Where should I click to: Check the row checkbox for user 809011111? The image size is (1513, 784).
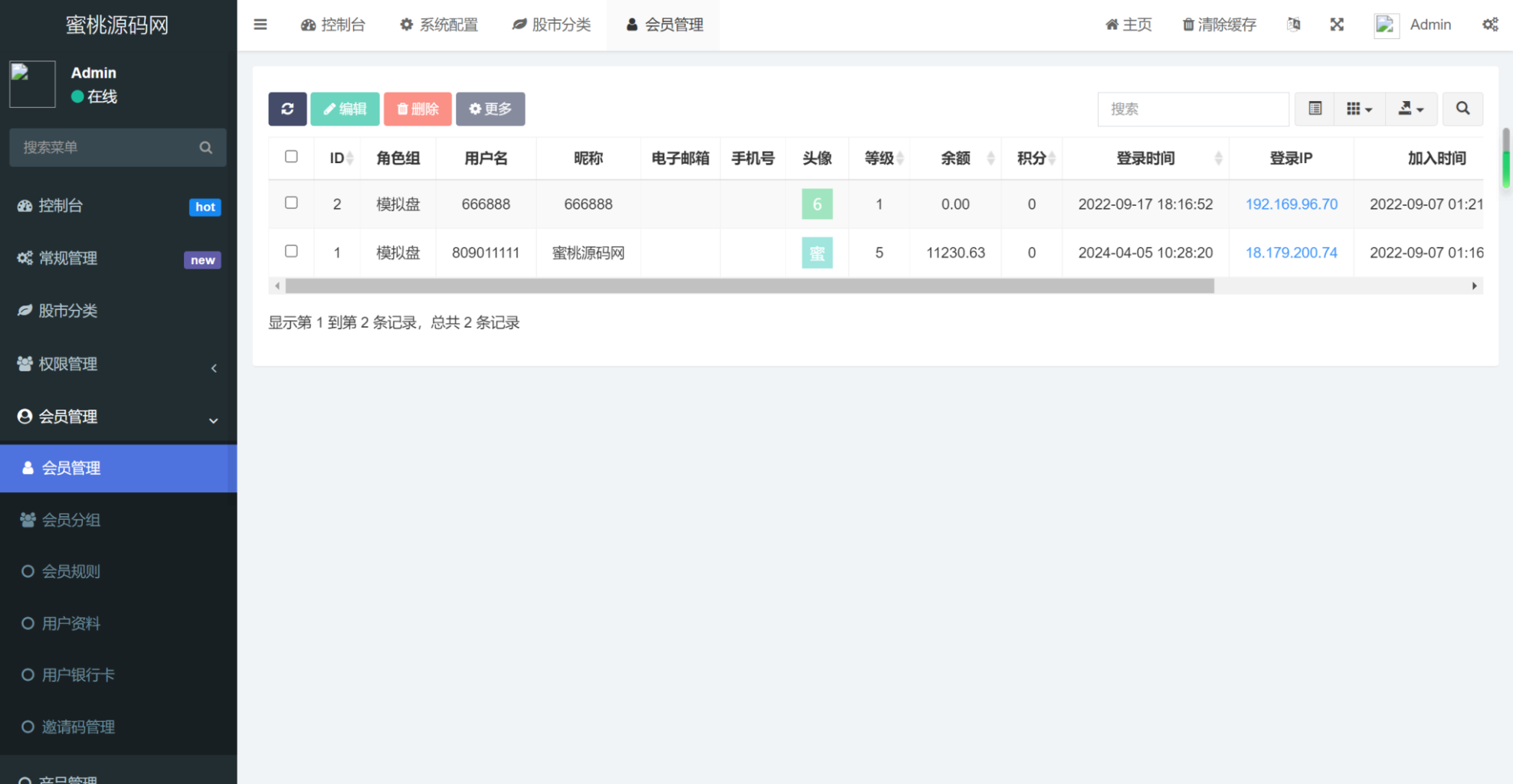(x=291, y=251)
